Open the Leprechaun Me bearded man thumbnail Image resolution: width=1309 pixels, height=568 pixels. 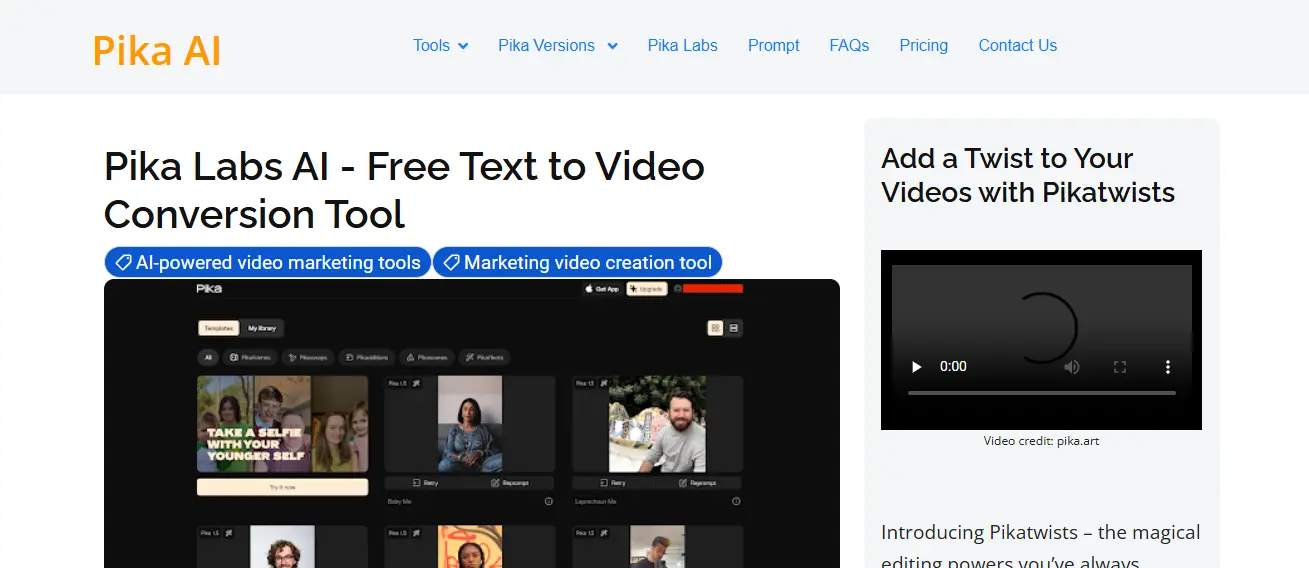coord(657,424)
